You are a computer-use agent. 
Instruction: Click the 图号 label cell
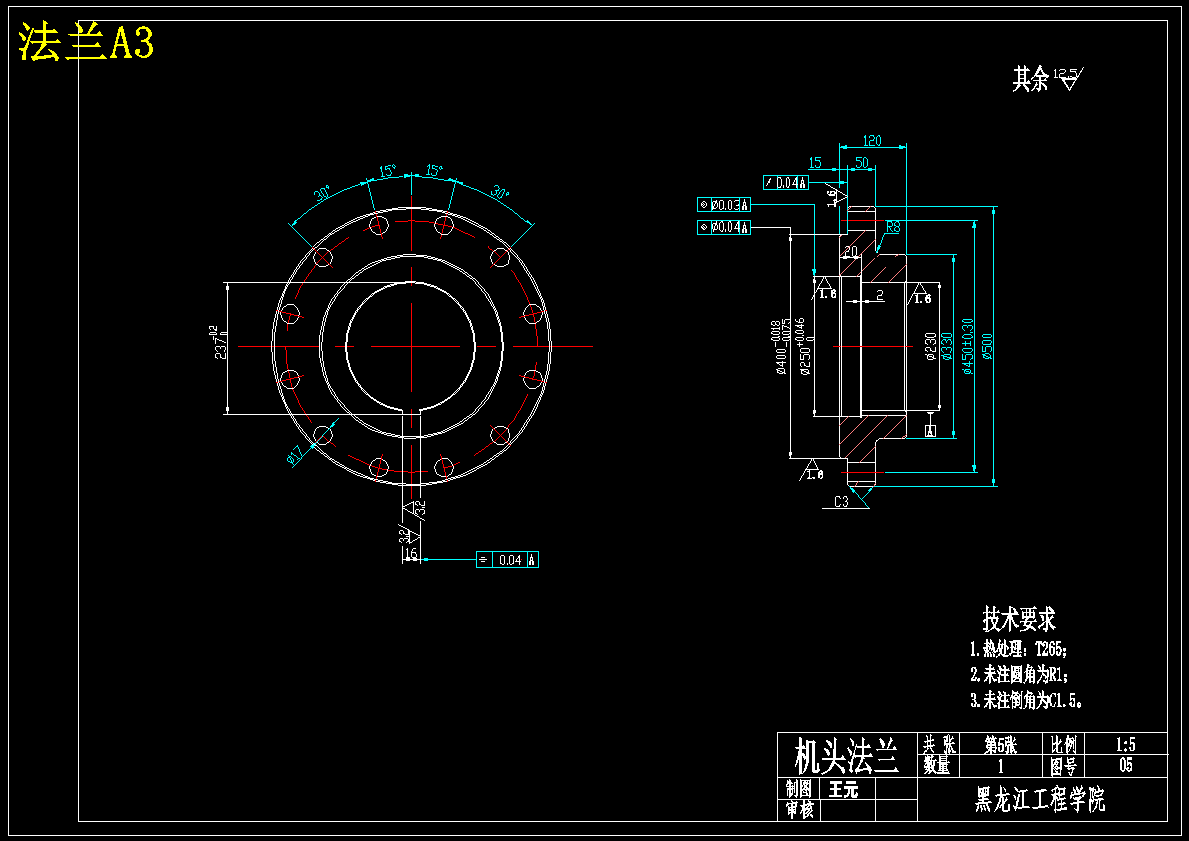click(1063, 766)
